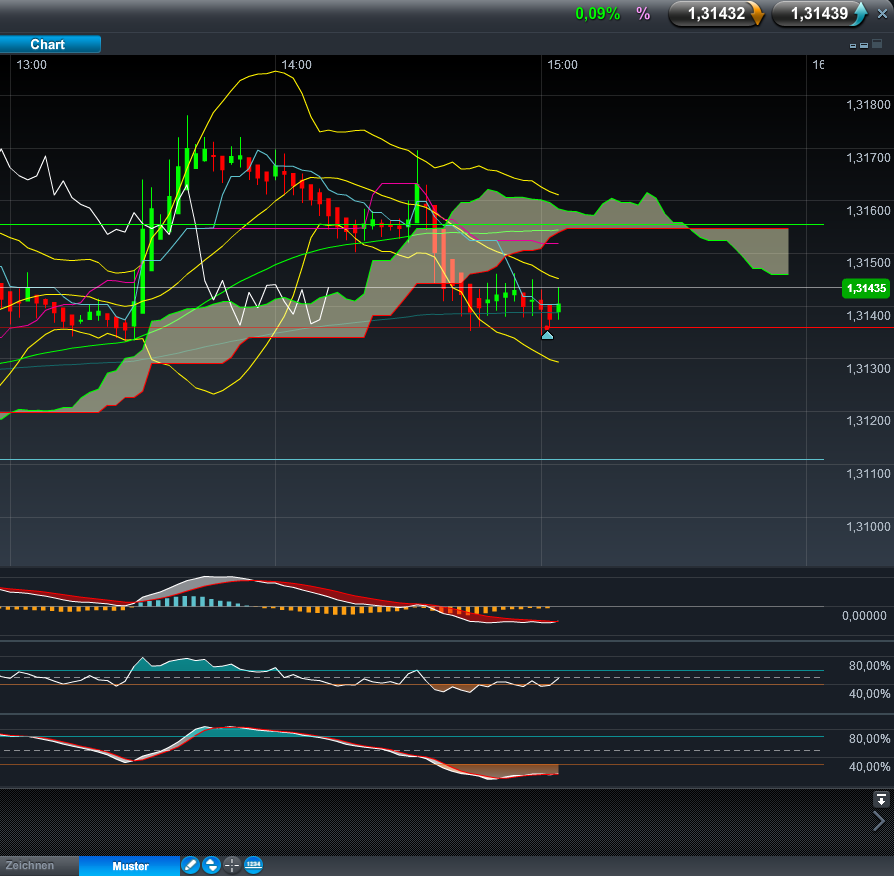This screenshot has height=876, width=894.
Task: Click the 1,31000 price axis label
Action: (x=868, y=527)
